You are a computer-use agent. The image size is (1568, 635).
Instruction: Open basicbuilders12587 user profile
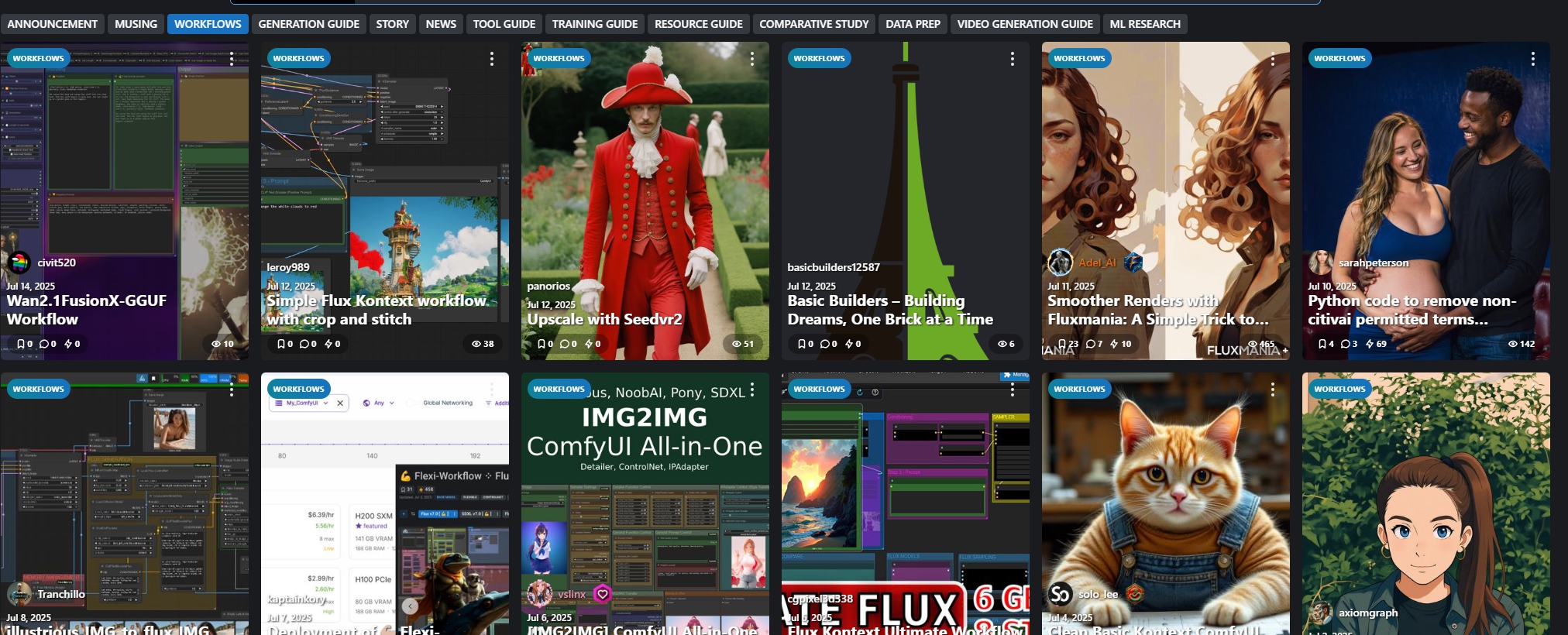834,267
